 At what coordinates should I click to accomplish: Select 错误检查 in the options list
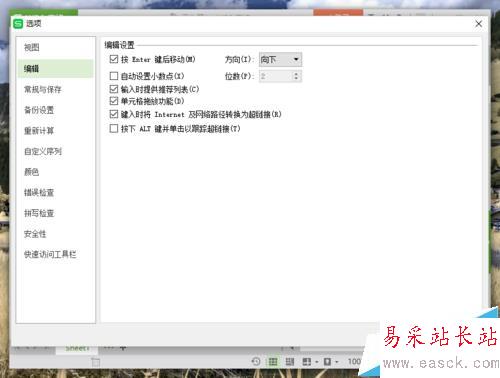click(x=39, y=192)
